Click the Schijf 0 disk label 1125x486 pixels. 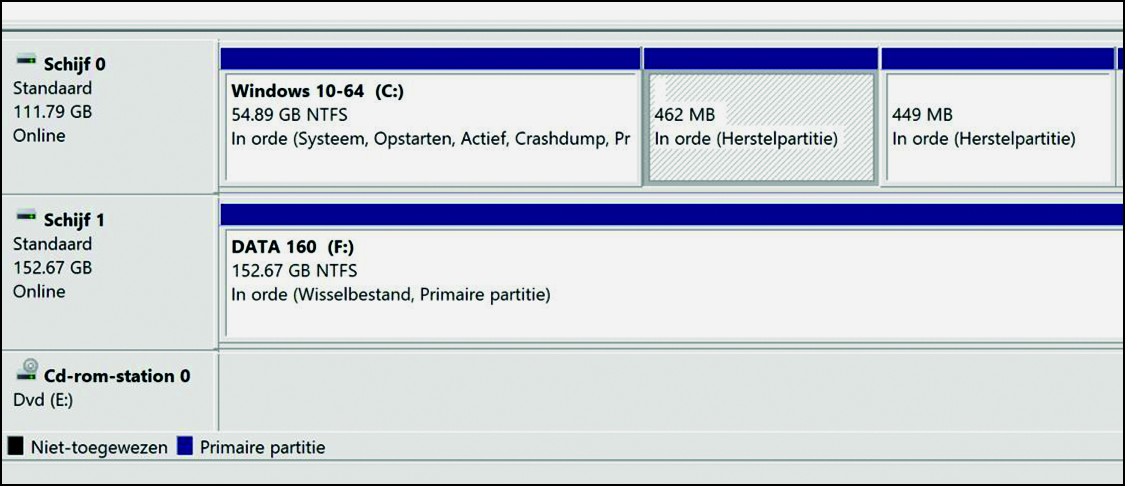coord(75,65)
